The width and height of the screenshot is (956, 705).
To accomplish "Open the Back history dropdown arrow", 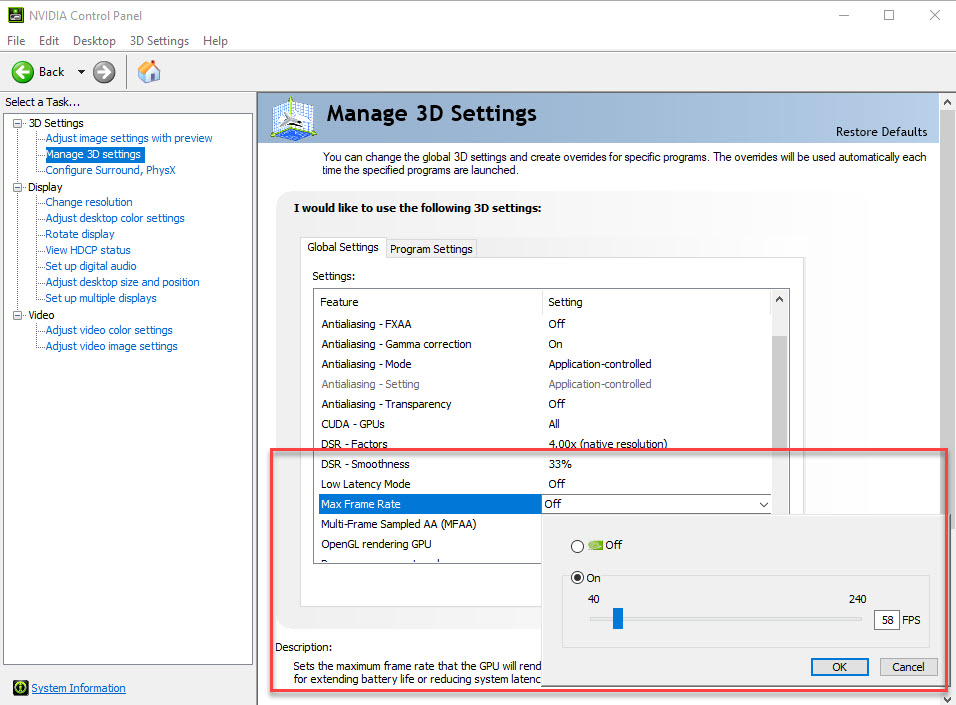I will pyautogui.click(x=81, y=72).
